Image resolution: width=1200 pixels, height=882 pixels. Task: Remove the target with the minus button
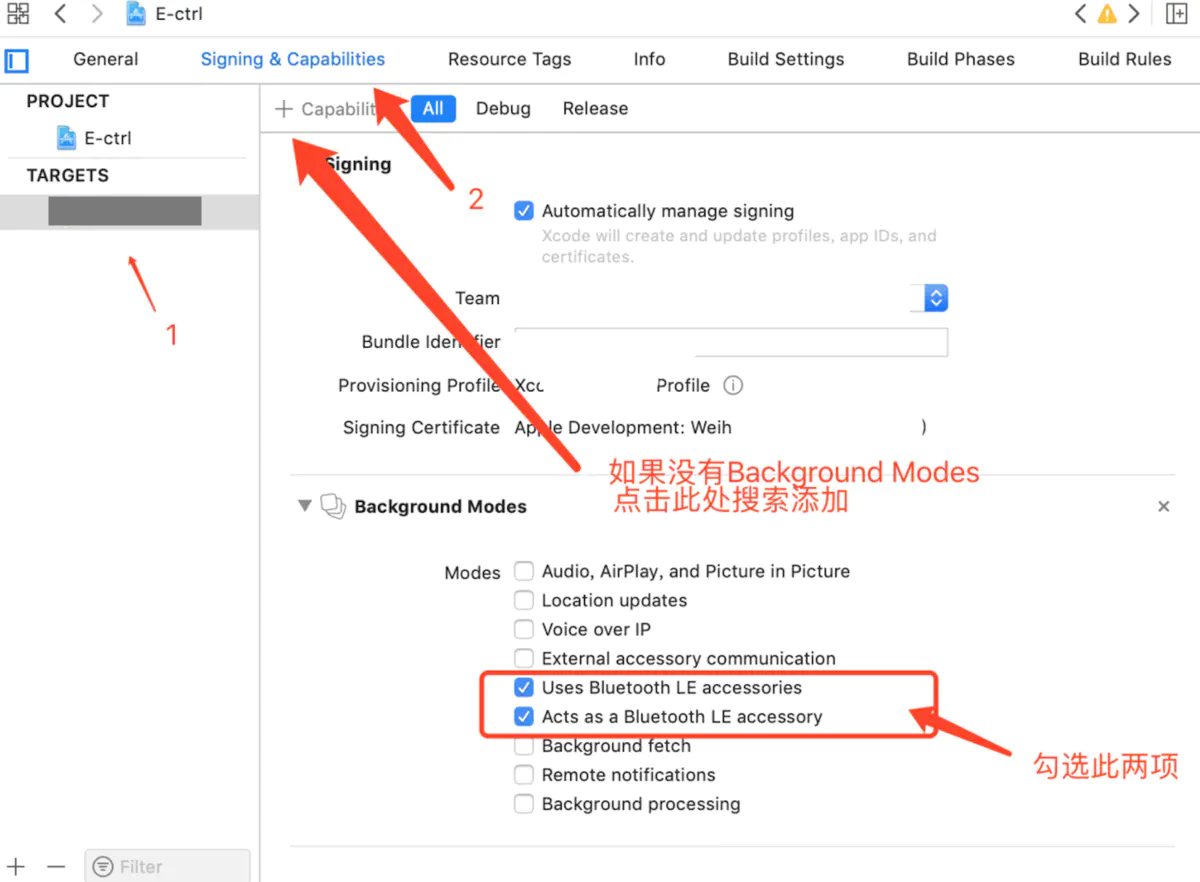[56, 866]
